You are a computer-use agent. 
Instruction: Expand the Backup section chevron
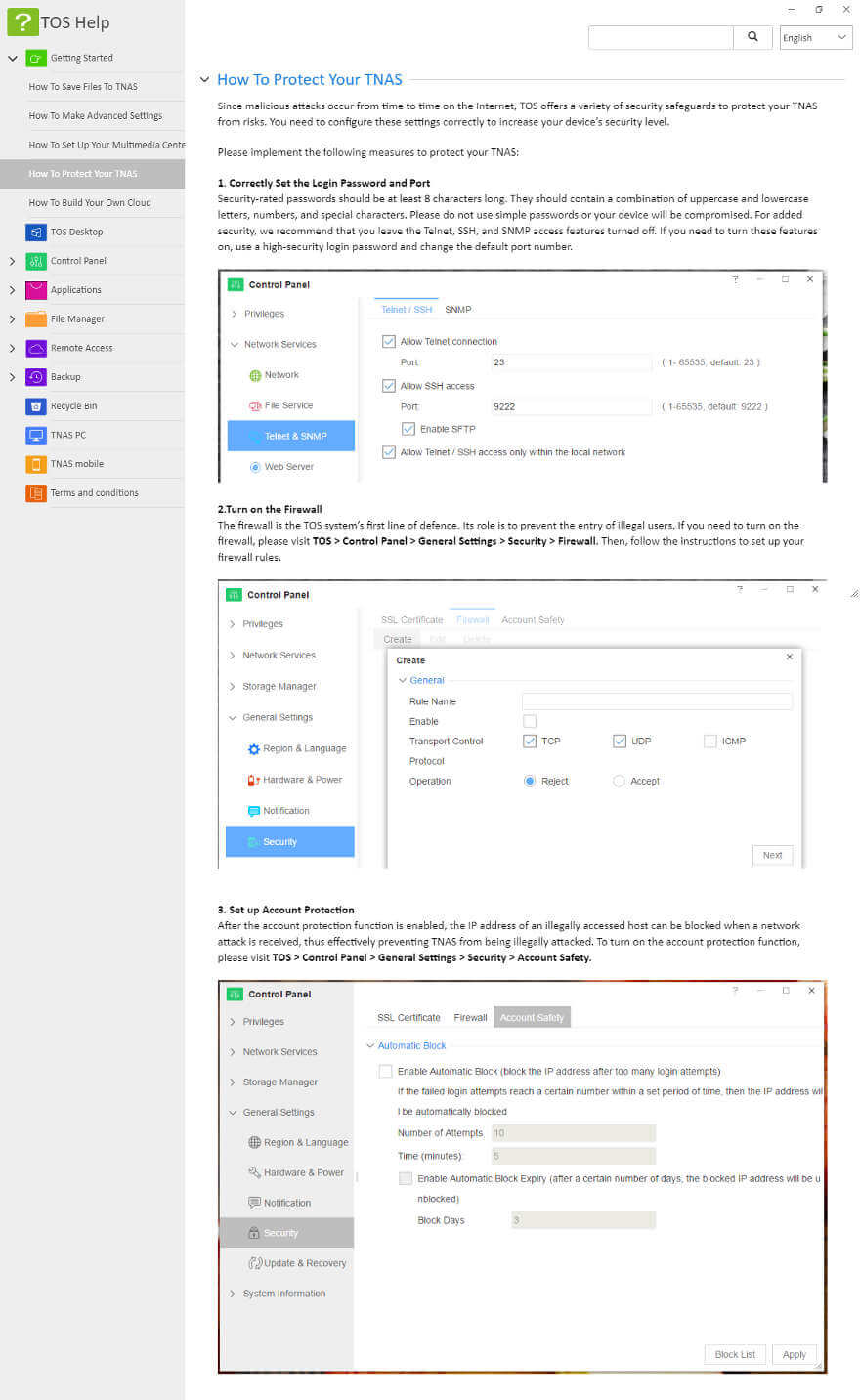[13, 377]
